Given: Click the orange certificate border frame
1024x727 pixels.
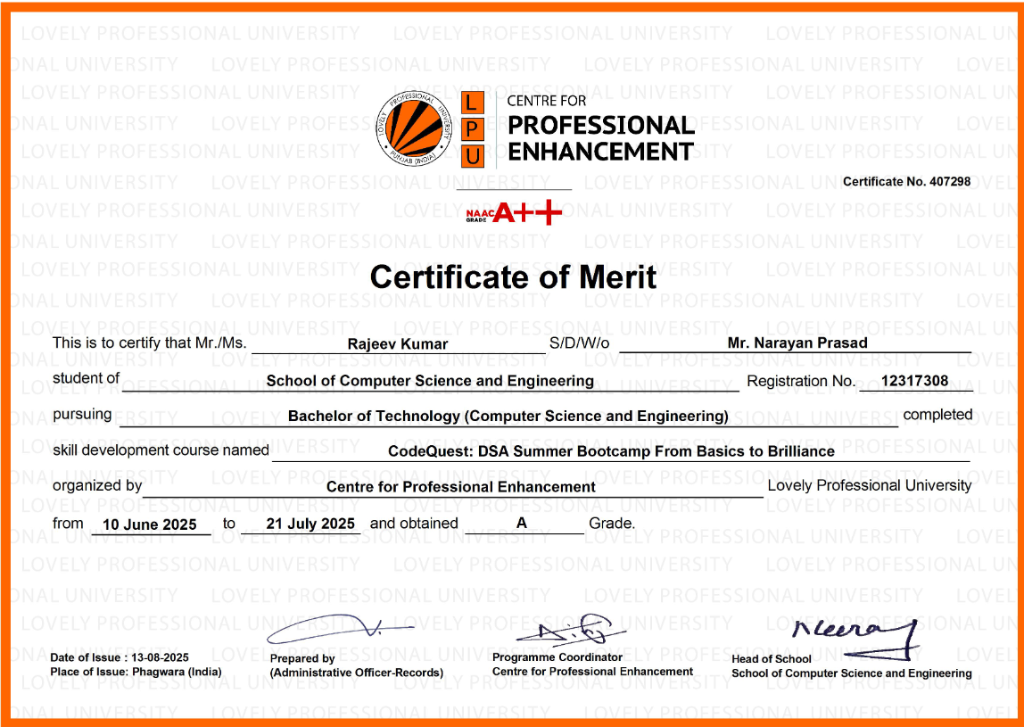Looking at the screenshot, I should point(512,6).
